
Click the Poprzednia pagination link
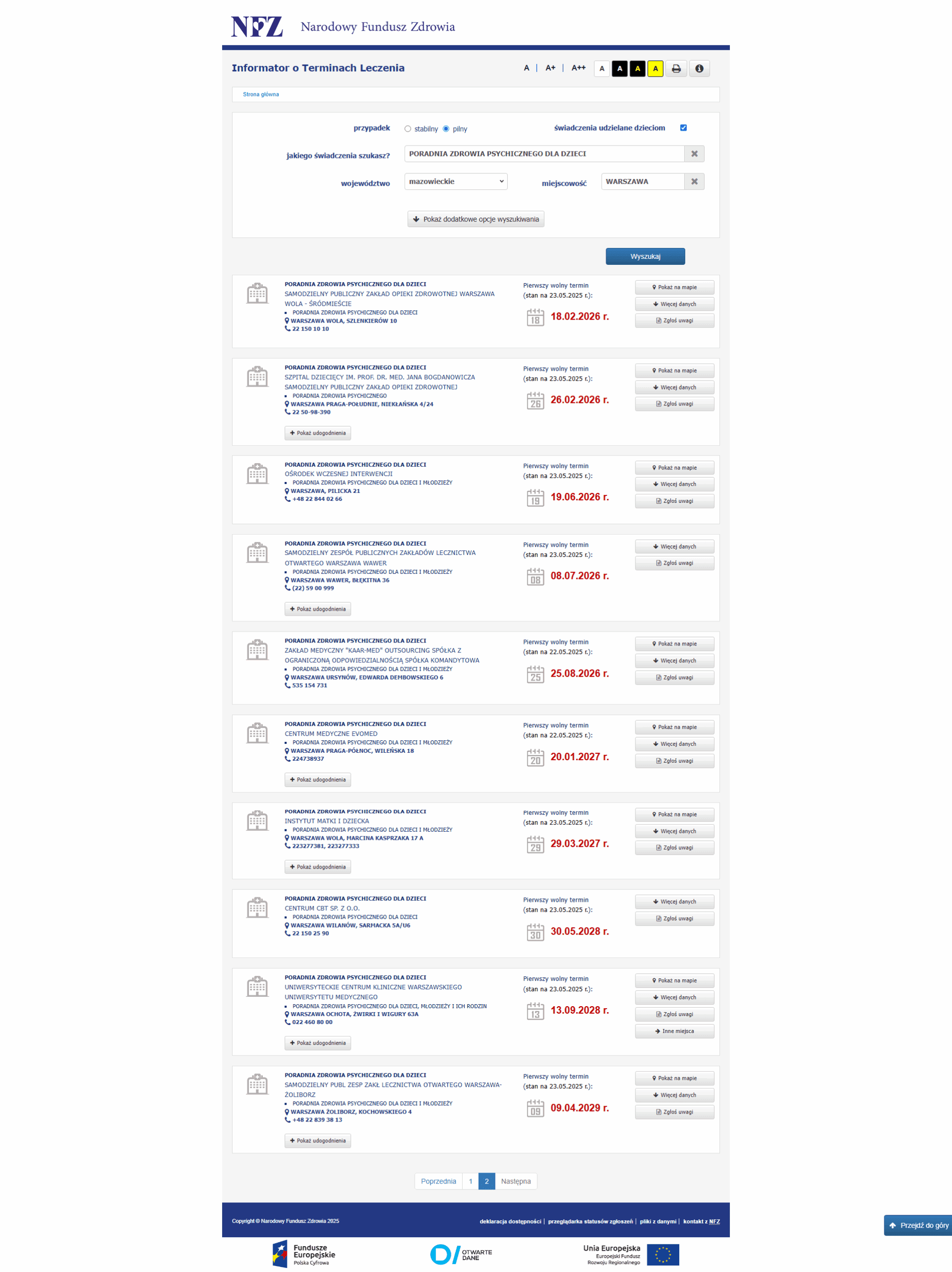438,1181
